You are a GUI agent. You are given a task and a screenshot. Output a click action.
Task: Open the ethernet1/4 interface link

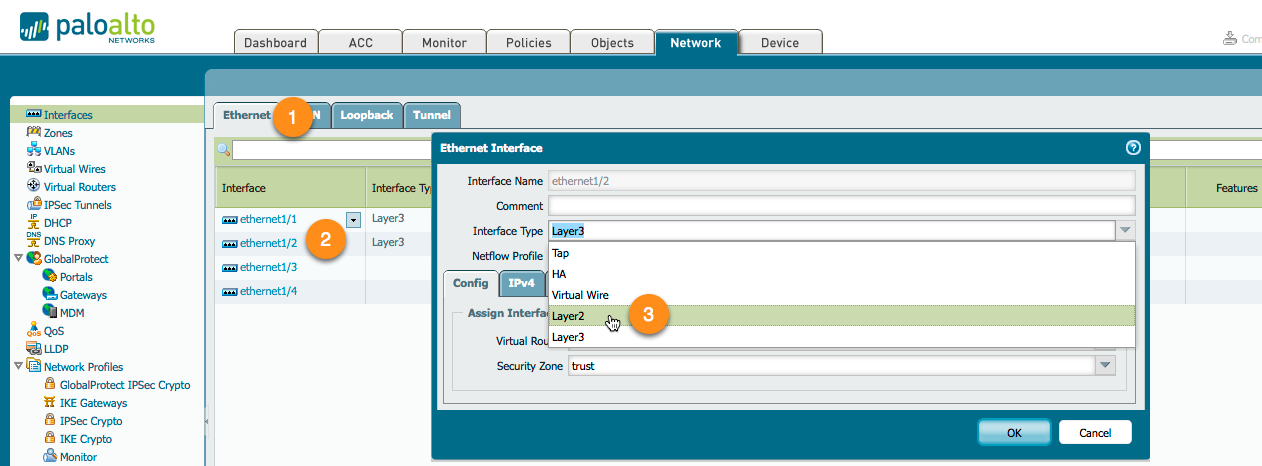click(268, 291)
